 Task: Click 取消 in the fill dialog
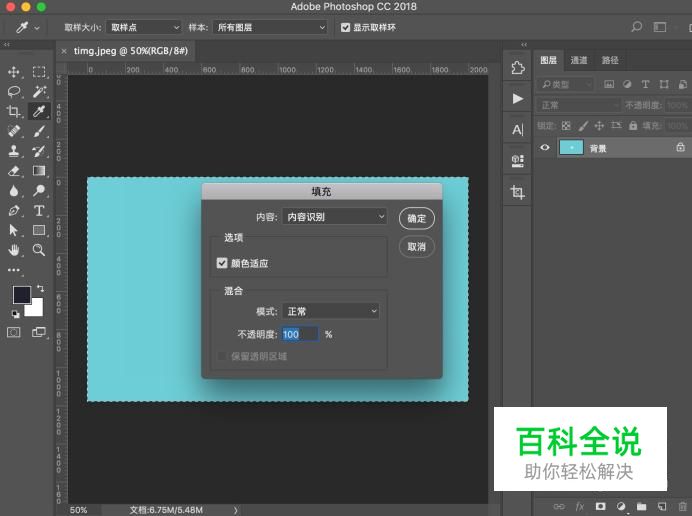[417, 246]
